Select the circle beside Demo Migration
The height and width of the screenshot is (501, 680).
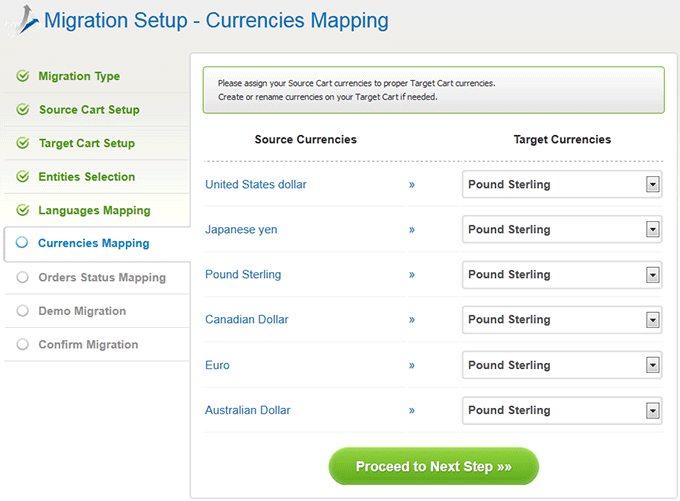coord(23,311)
